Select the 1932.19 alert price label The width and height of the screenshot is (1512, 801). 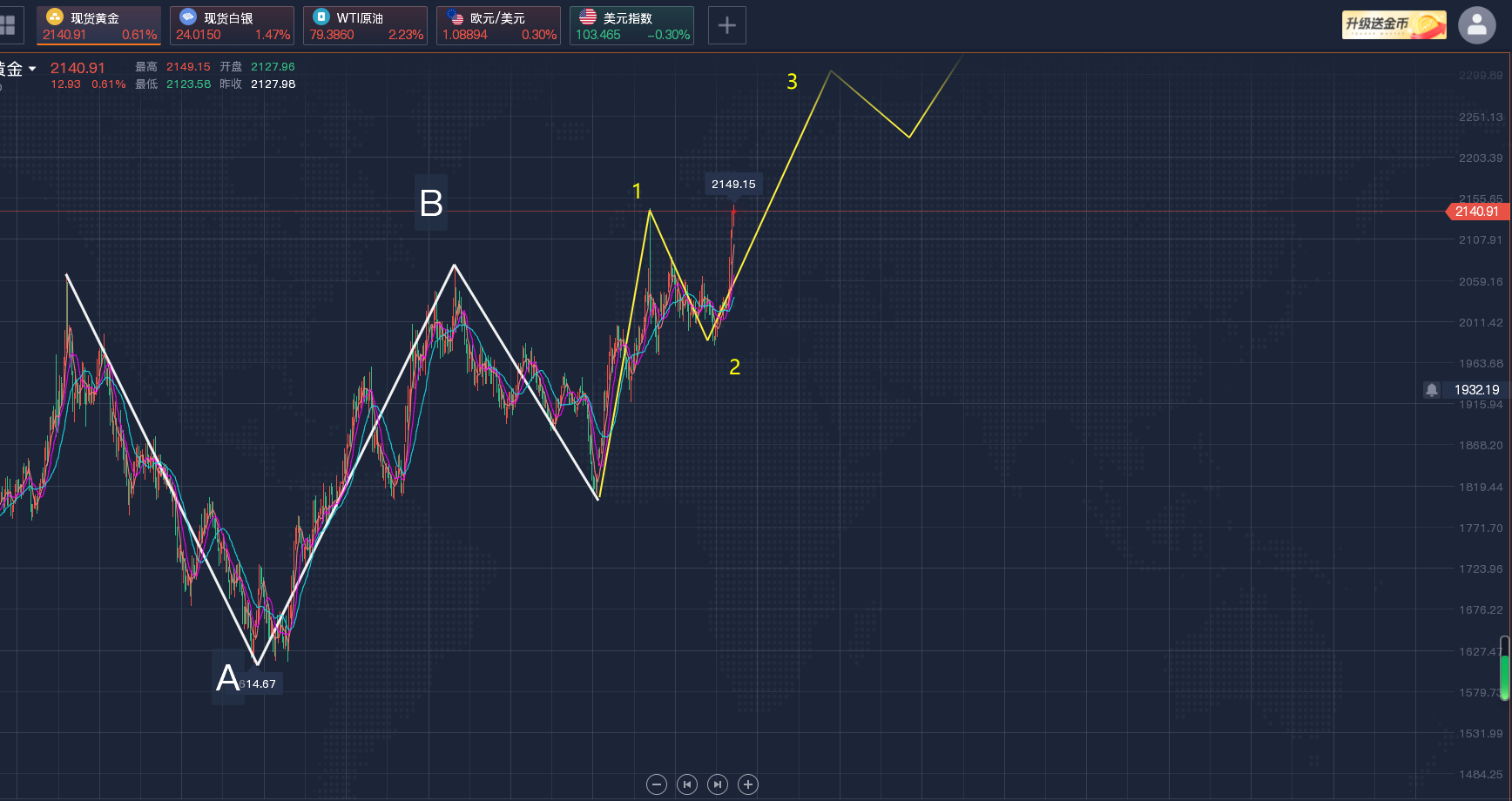click(1477, 390)
